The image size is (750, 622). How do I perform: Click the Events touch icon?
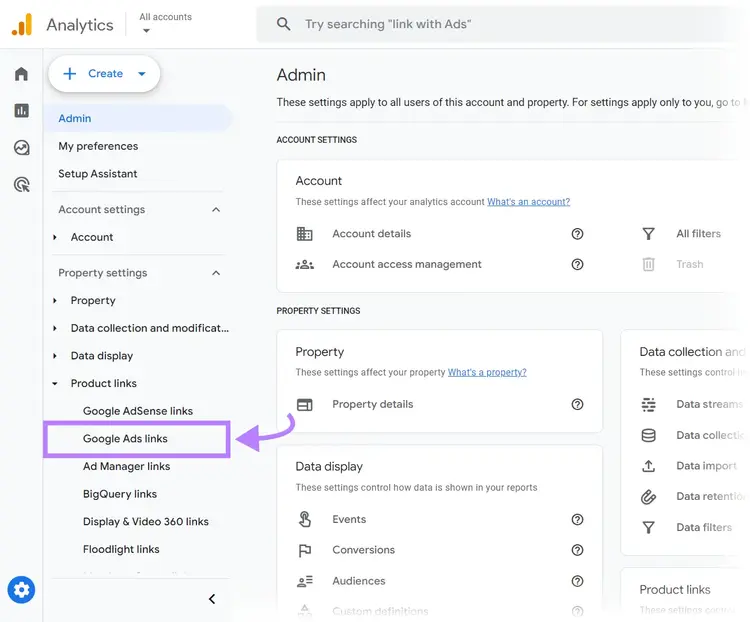304,519
